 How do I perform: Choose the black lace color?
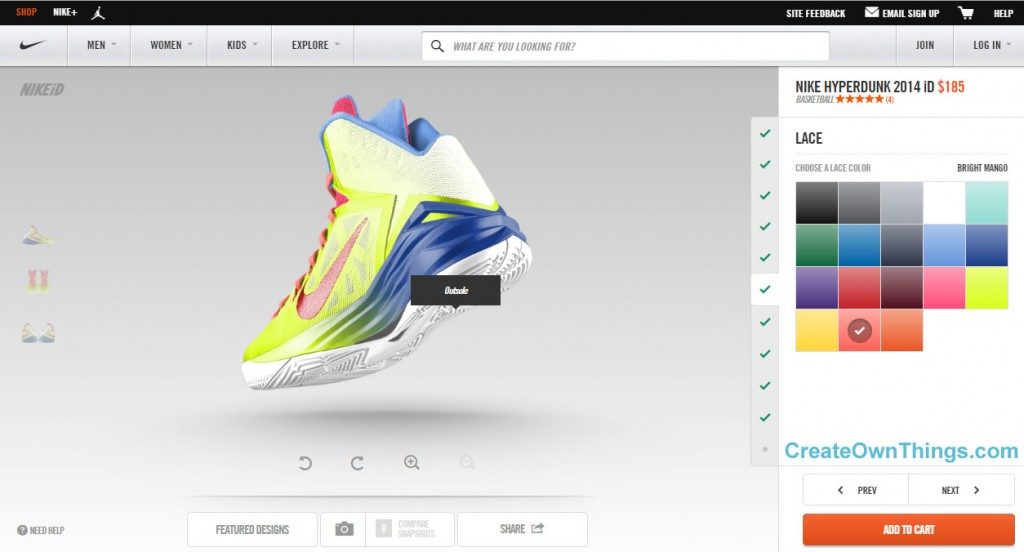(816, 203)
